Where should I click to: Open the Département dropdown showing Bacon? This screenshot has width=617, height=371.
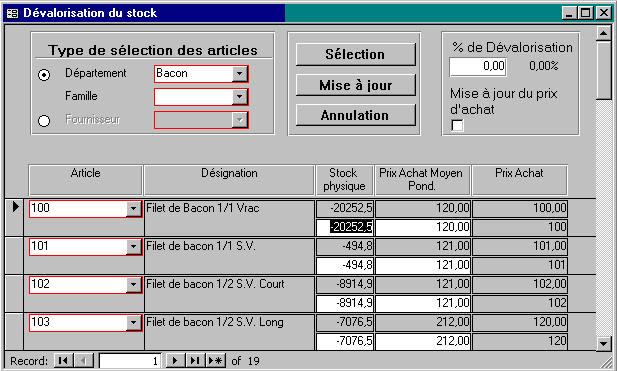click(x=240, y=74)
